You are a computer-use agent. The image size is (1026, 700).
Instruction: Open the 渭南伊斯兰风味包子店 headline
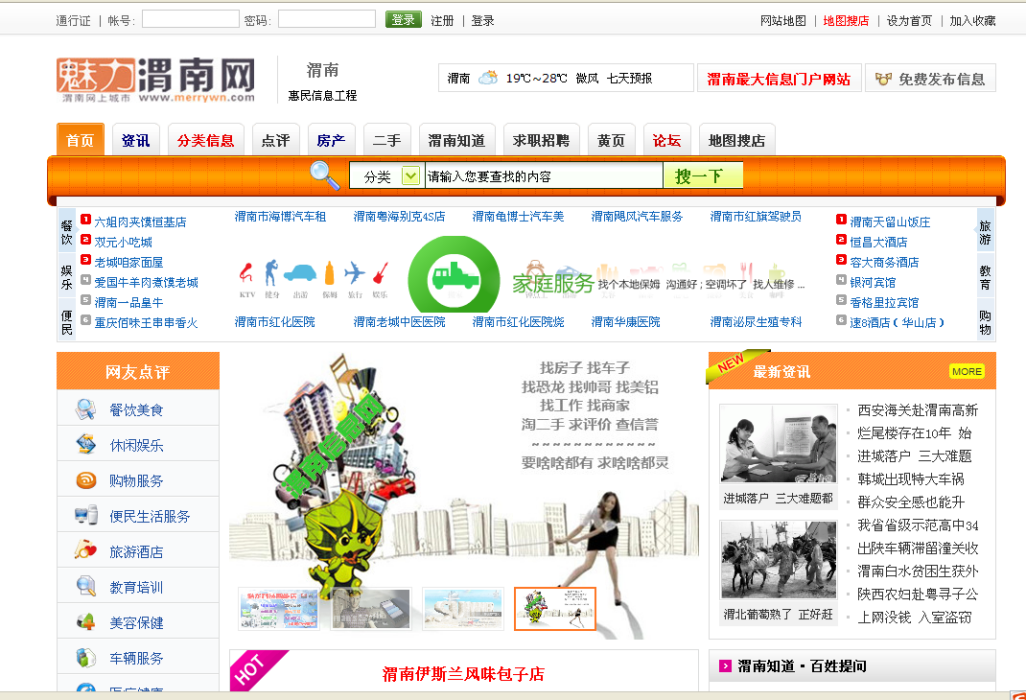(x=463, y=674)
